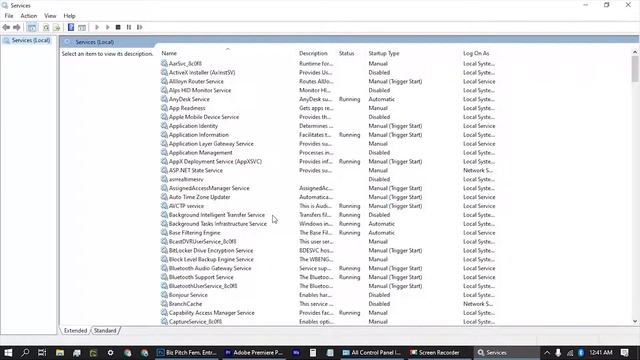The image size is (640, 360).
Task: Select the Alps HID Monitor Service row
Action: (x=327, y=90)
